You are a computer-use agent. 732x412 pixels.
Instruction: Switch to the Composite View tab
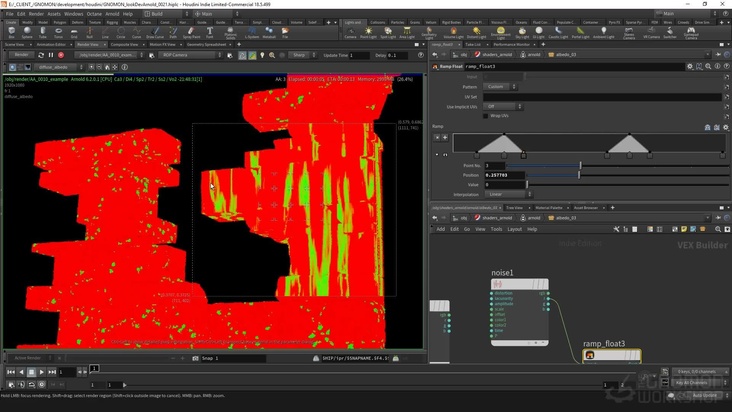tap(124, 44)
